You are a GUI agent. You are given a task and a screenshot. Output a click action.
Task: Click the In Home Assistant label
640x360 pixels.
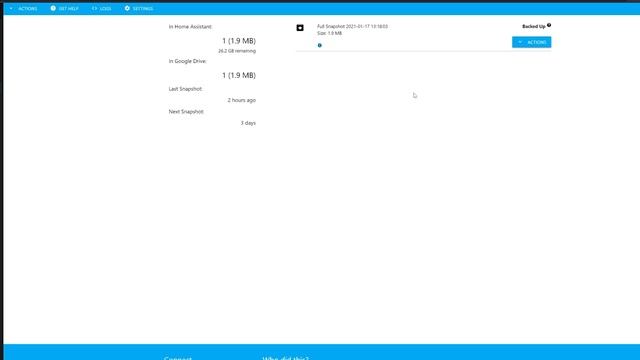click(190, 27)
